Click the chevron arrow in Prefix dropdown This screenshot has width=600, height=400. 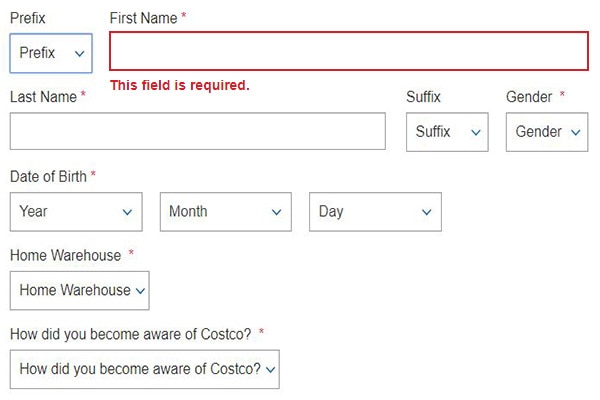[x=79, y=54]
